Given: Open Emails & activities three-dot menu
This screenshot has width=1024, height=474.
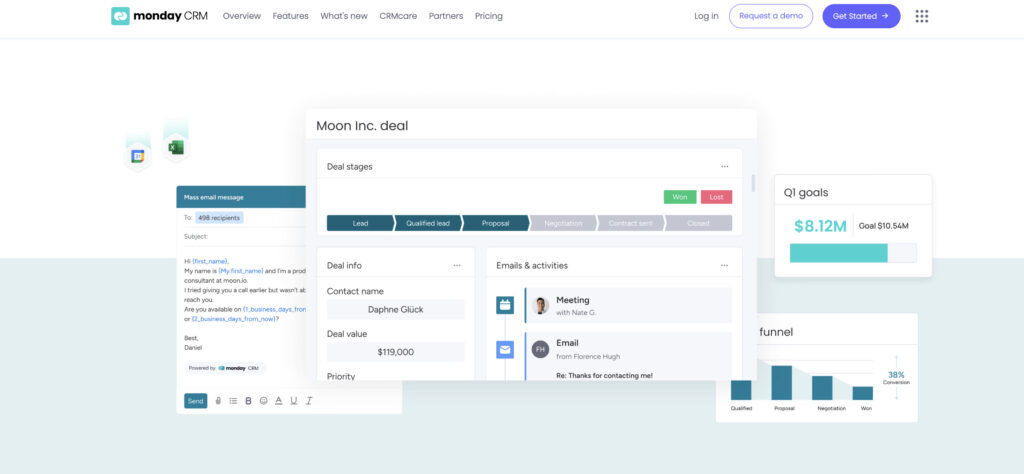Looking at the screenshot, I should 724,265.
